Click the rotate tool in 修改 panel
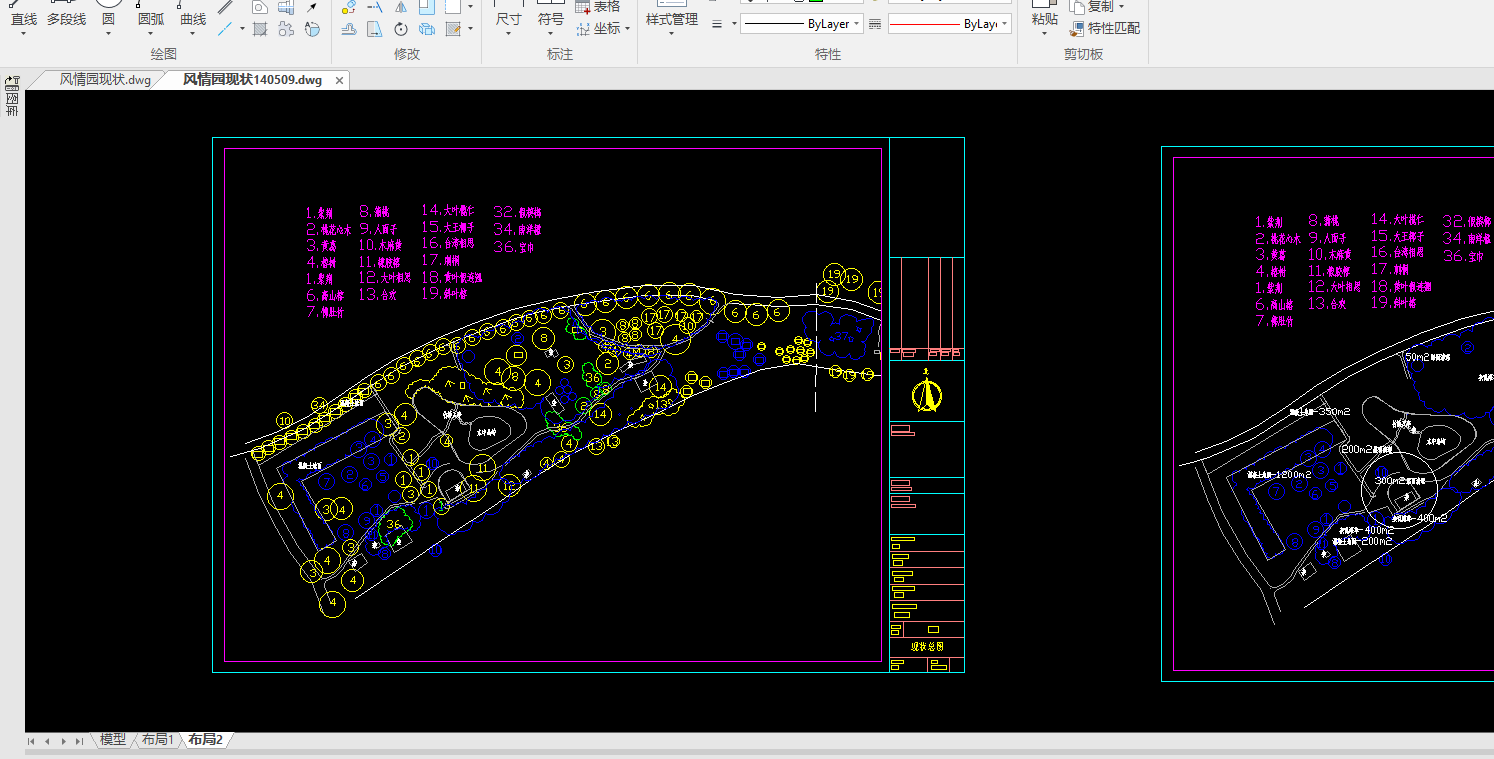Viewport: 1494px width, 759px height. click(401, 29)
